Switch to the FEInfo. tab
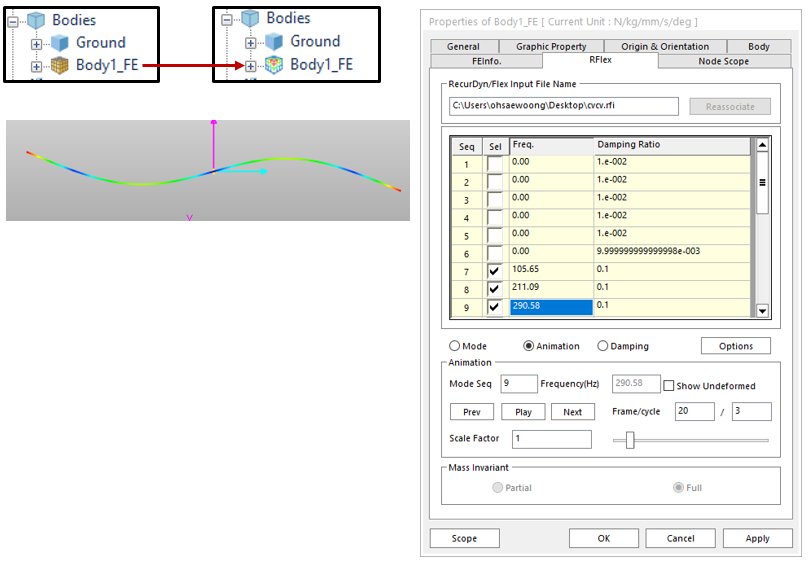808x562 pixels. (x=486, y=61)
